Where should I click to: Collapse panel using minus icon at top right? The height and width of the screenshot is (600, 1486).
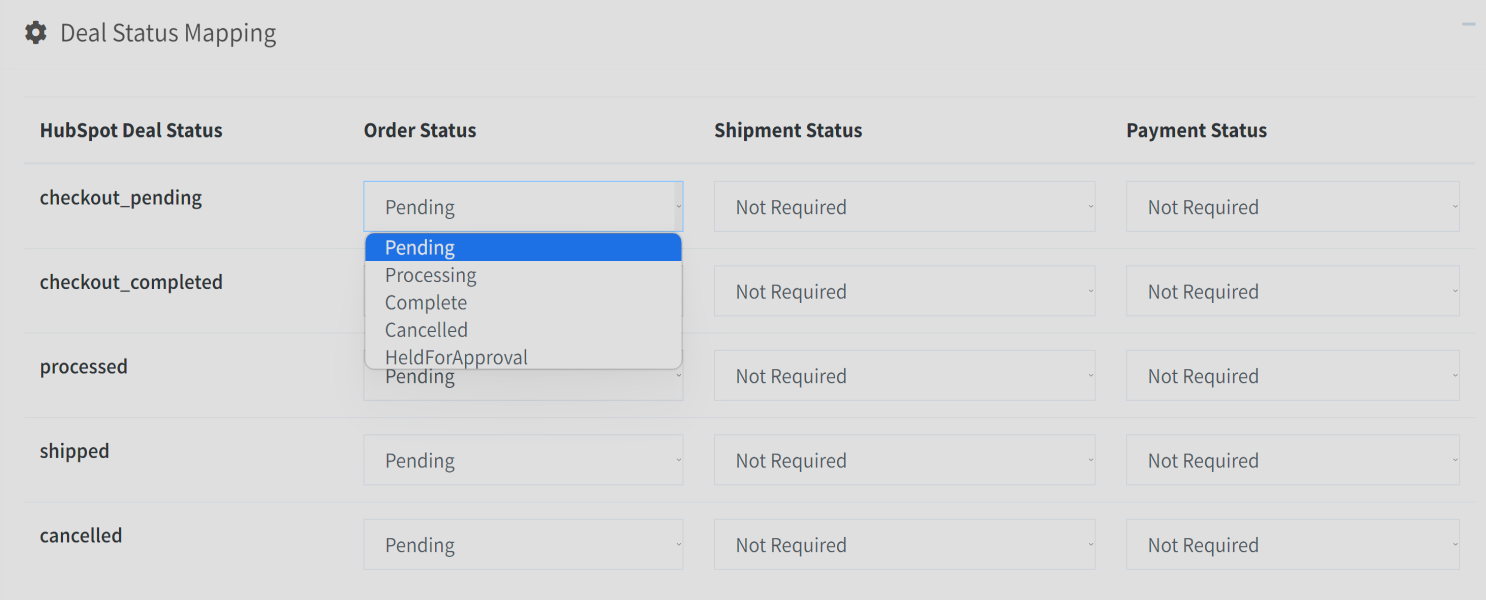click(1468, 24)
